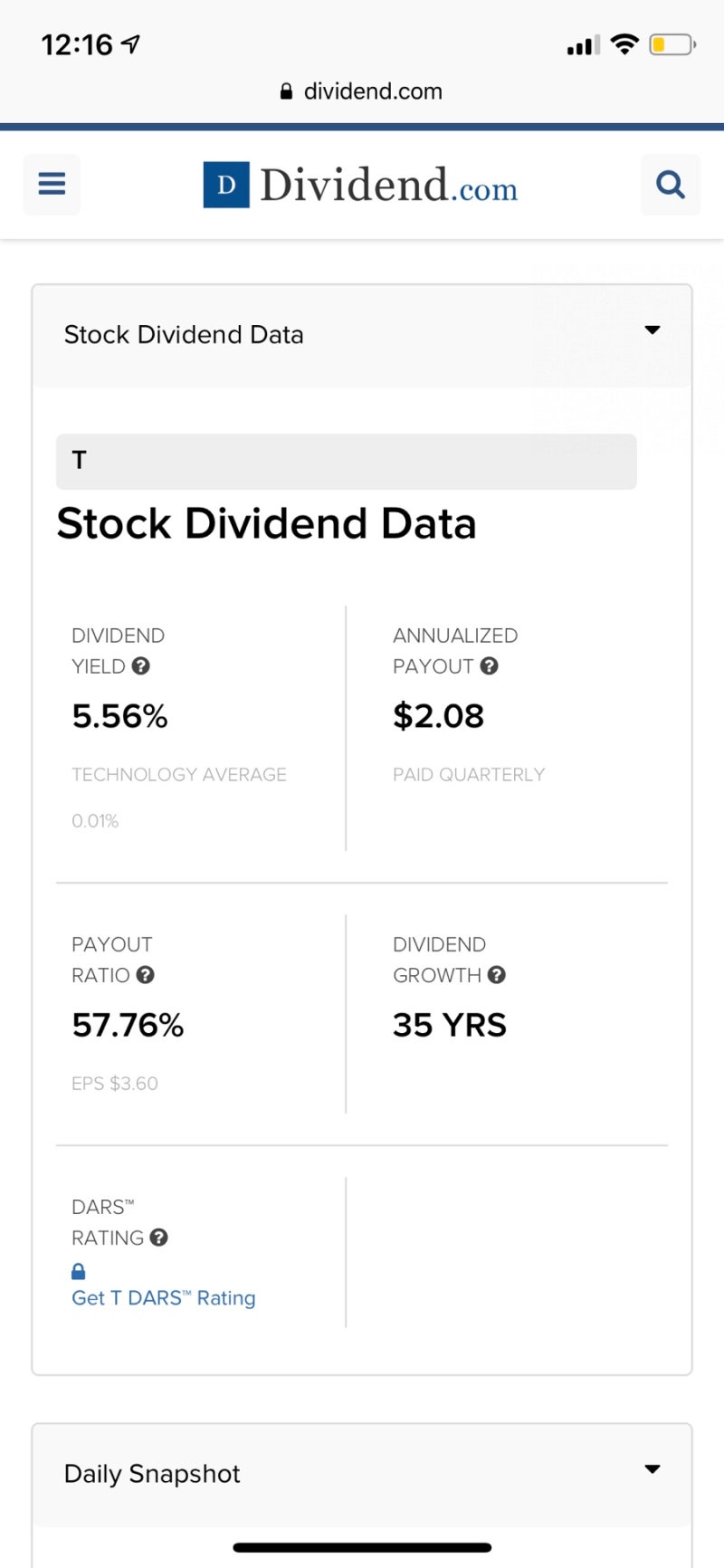Tap the Payout Ratio question mark
724x1568 pixels.
[x=145, y=975]
